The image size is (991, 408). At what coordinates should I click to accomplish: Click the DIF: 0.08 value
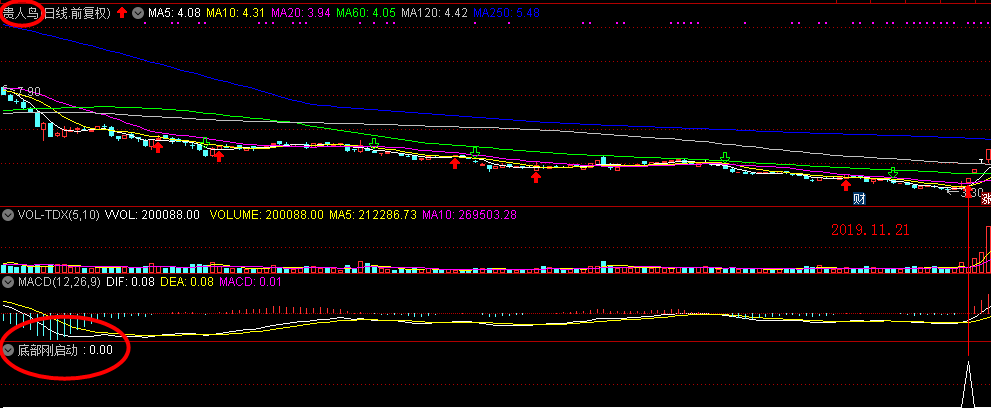[130, 282]
